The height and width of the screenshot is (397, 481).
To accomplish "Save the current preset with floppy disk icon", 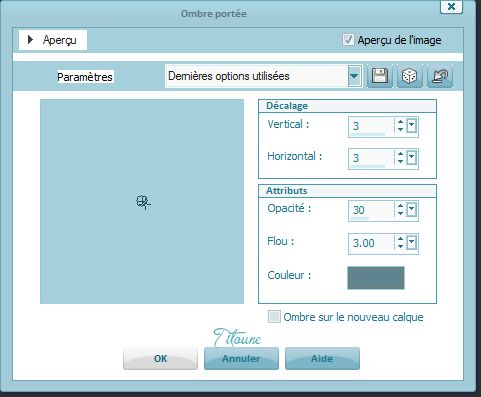I will 380,76.
